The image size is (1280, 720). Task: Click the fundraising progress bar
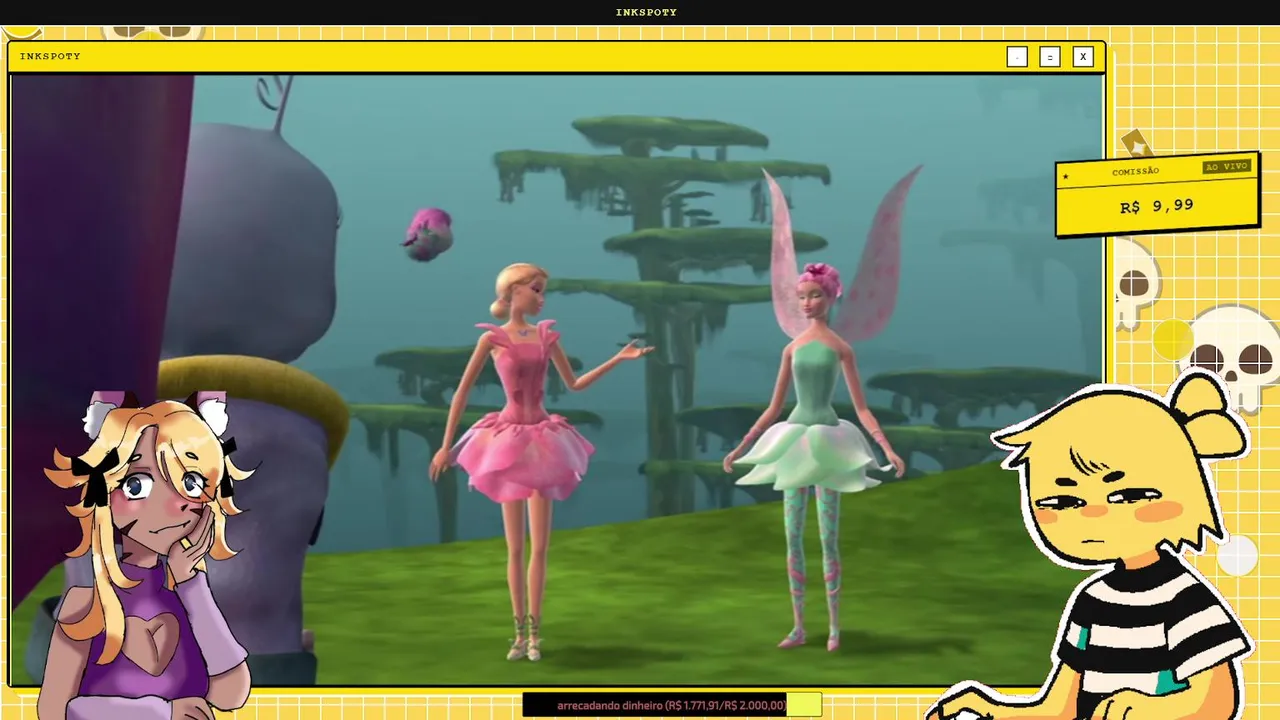(672, 705)
